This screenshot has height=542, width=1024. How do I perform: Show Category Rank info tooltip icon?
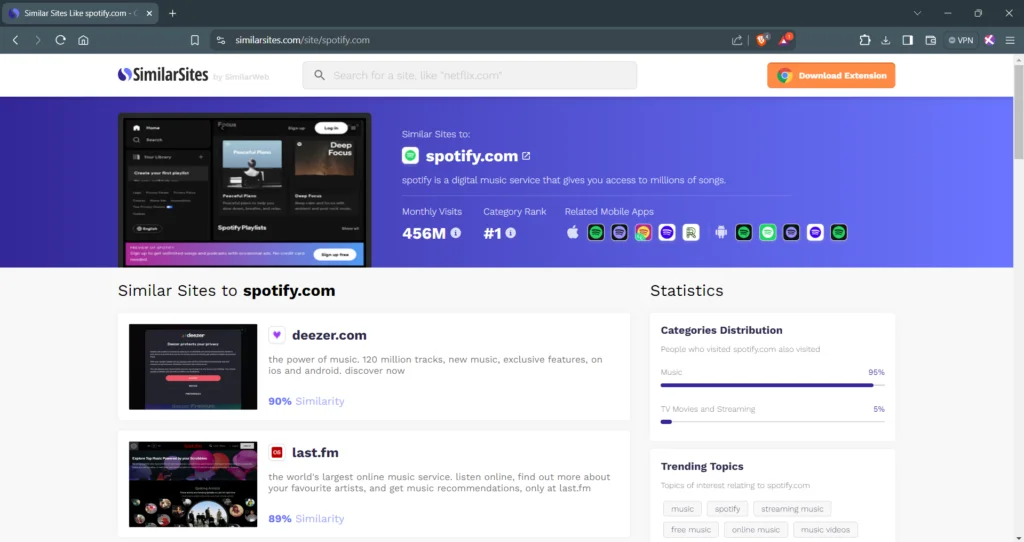point(511,232)
